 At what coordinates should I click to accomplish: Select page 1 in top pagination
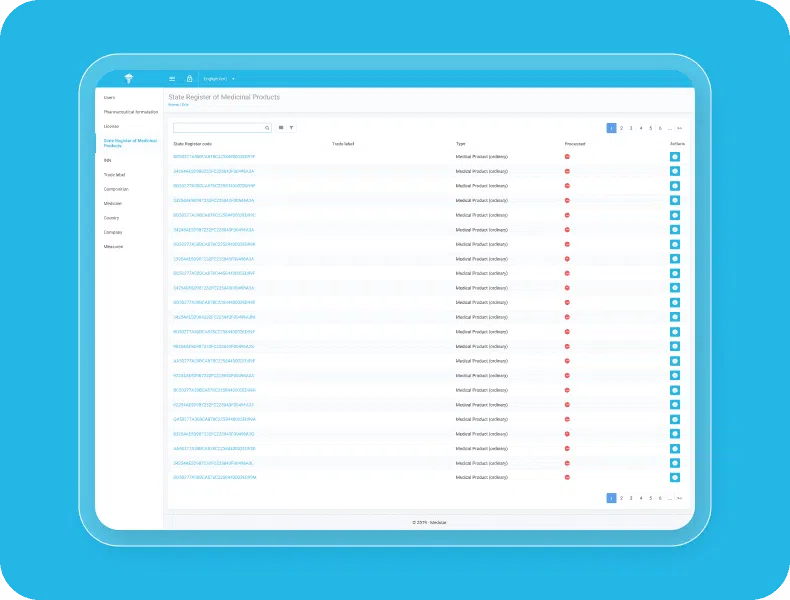(611, 128)
